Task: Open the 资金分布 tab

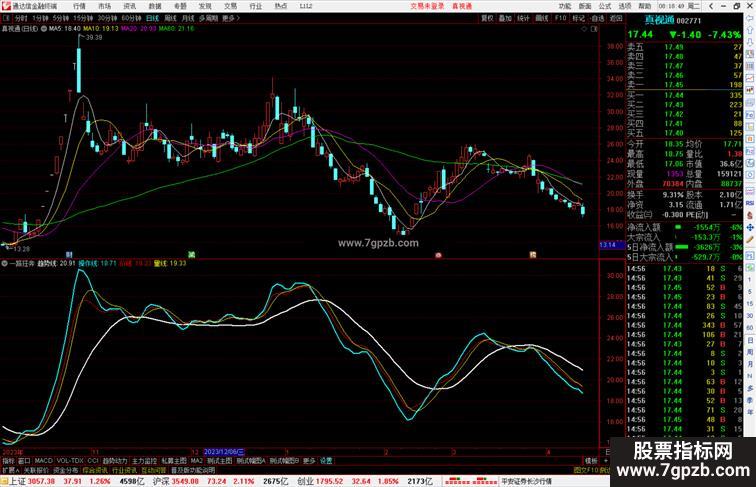Action: point(66,470)
